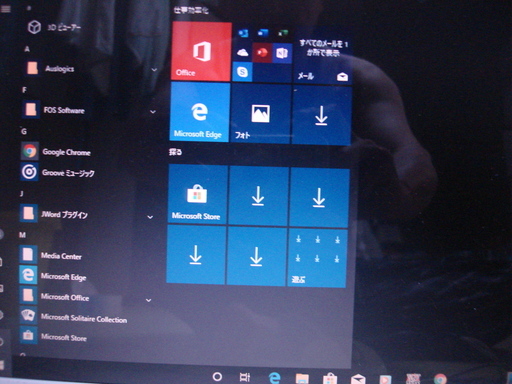
Task: Launch Chrome from the taskbar
Action: (440, 379)
